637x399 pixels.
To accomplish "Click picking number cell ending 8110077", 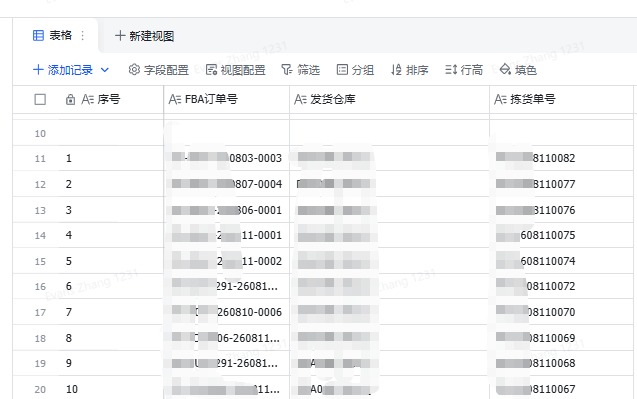I will (561, 184).
